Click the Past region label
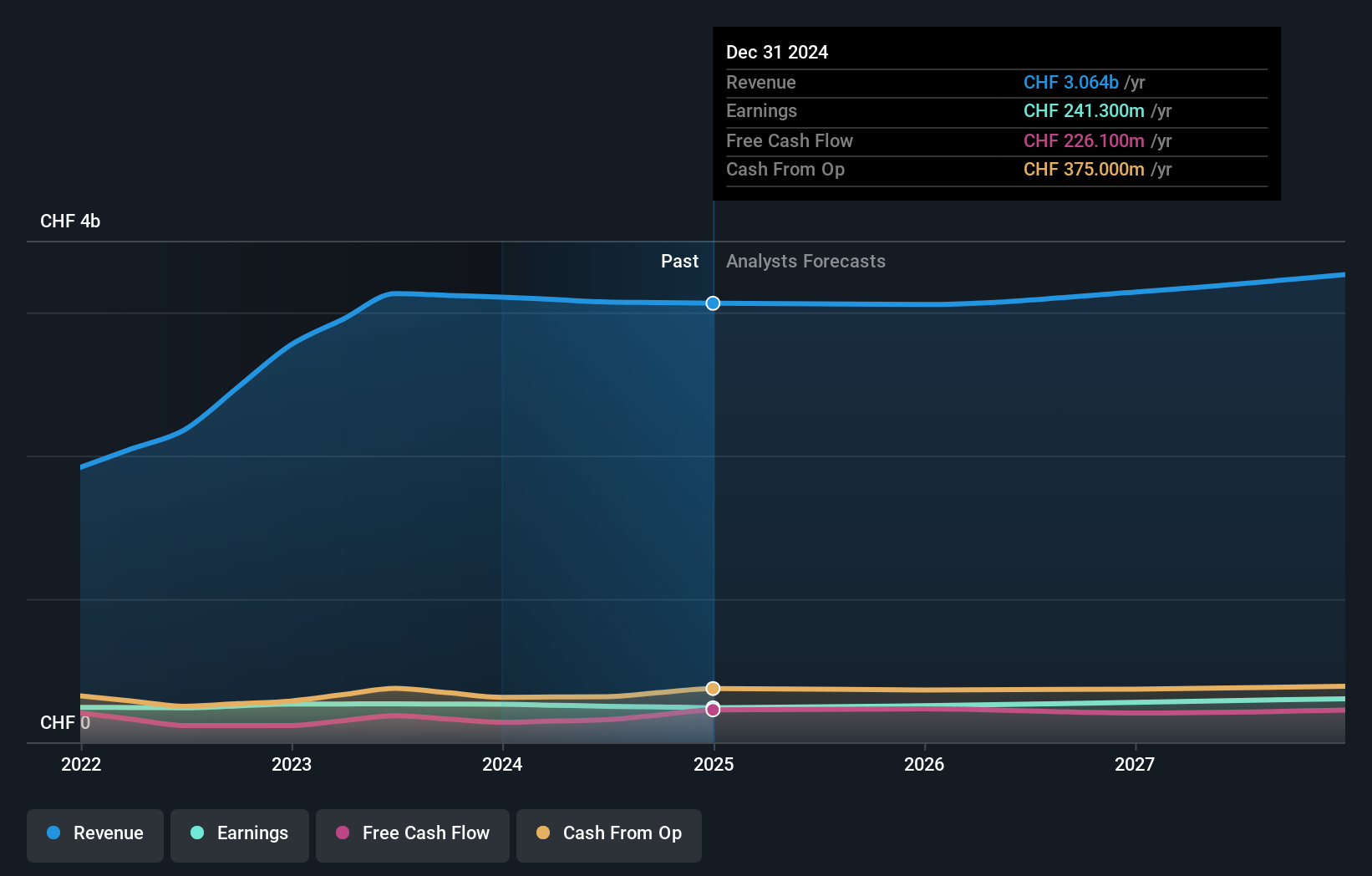 click(679, 261)
